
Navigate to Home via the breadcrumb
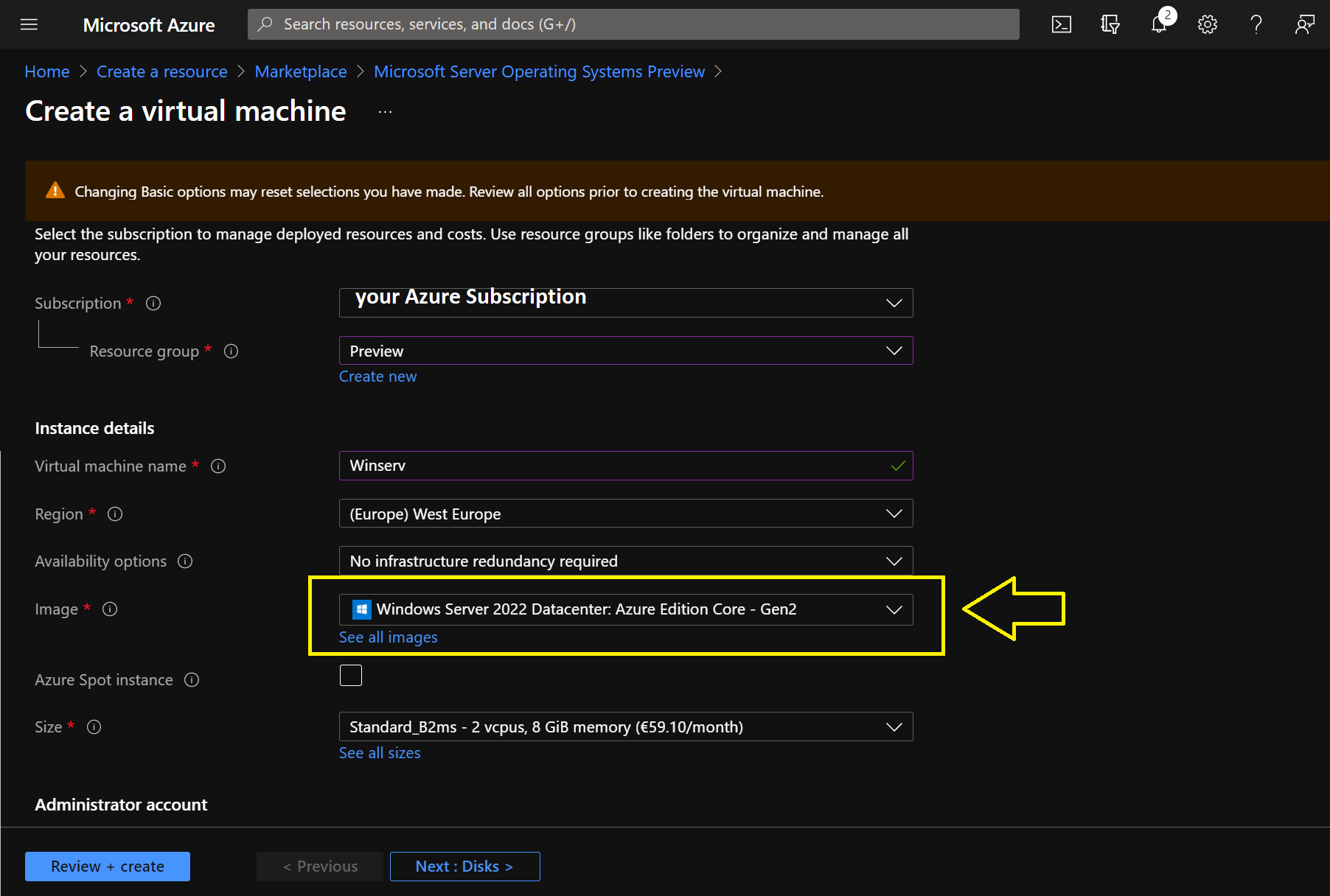click(46, 71)
